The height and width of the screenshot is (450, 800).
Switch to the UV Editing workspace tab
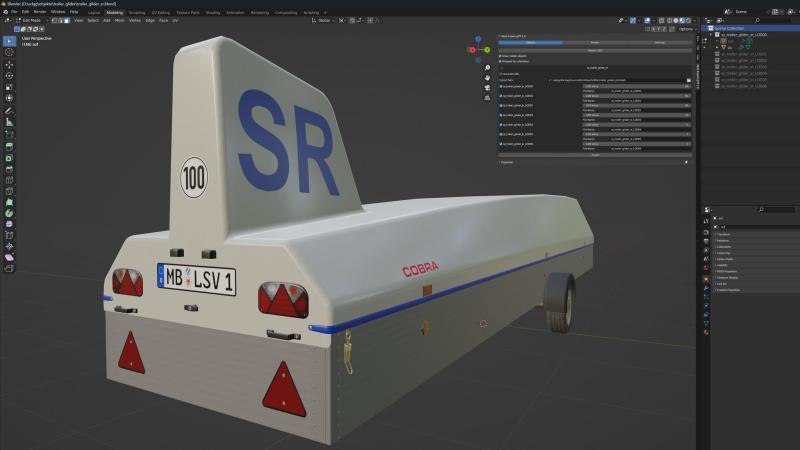coord(161,12)
